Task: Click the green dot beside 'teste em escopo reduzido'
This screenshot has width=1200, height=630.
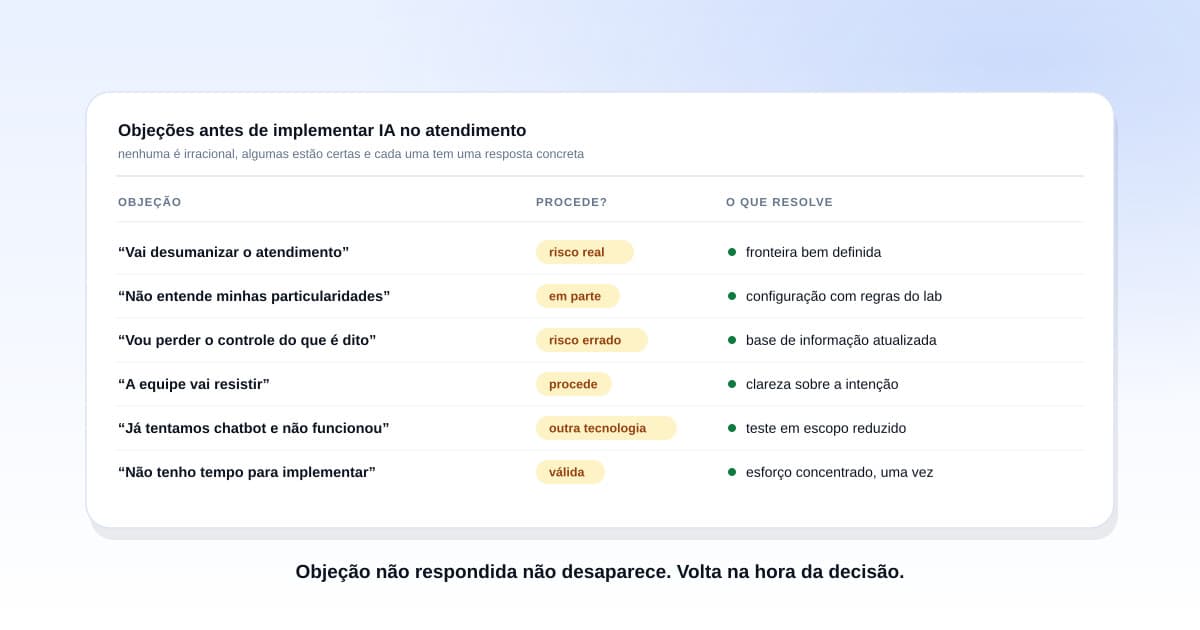Action: click(732, 428)
